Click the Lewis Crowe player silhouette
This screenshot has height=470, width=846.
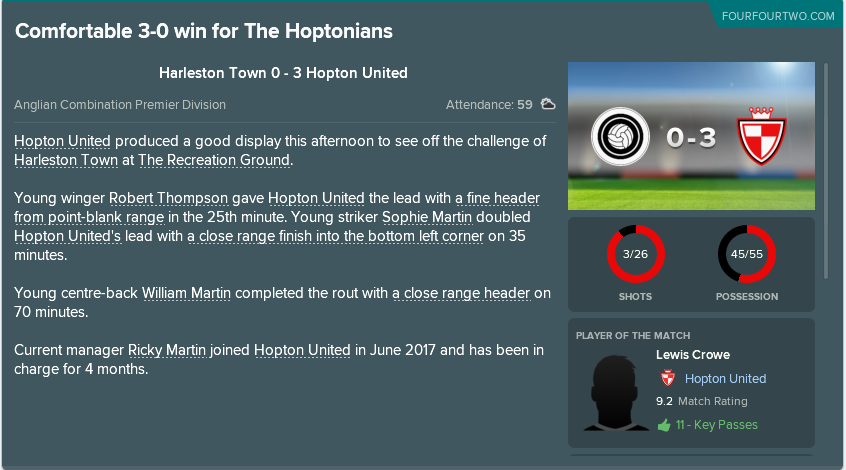coord(616,393)
